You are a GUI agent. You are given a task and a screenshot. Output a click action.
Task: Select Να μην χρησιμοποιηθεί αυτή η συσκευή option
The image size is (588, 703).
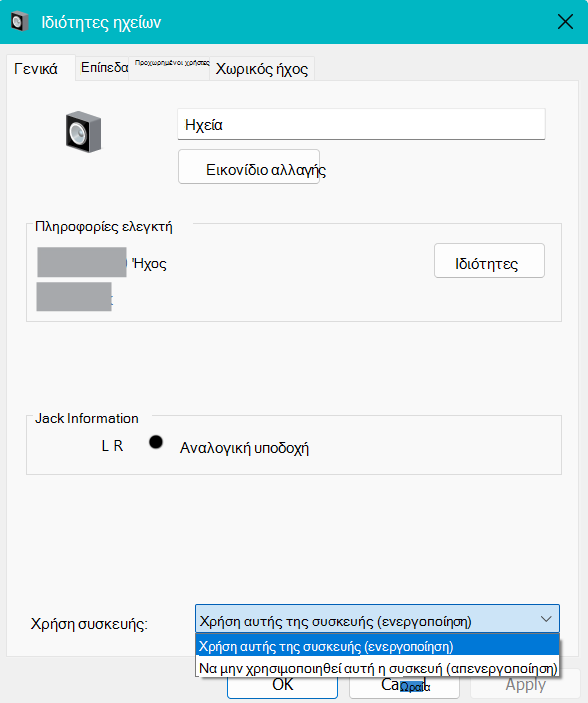378,668
